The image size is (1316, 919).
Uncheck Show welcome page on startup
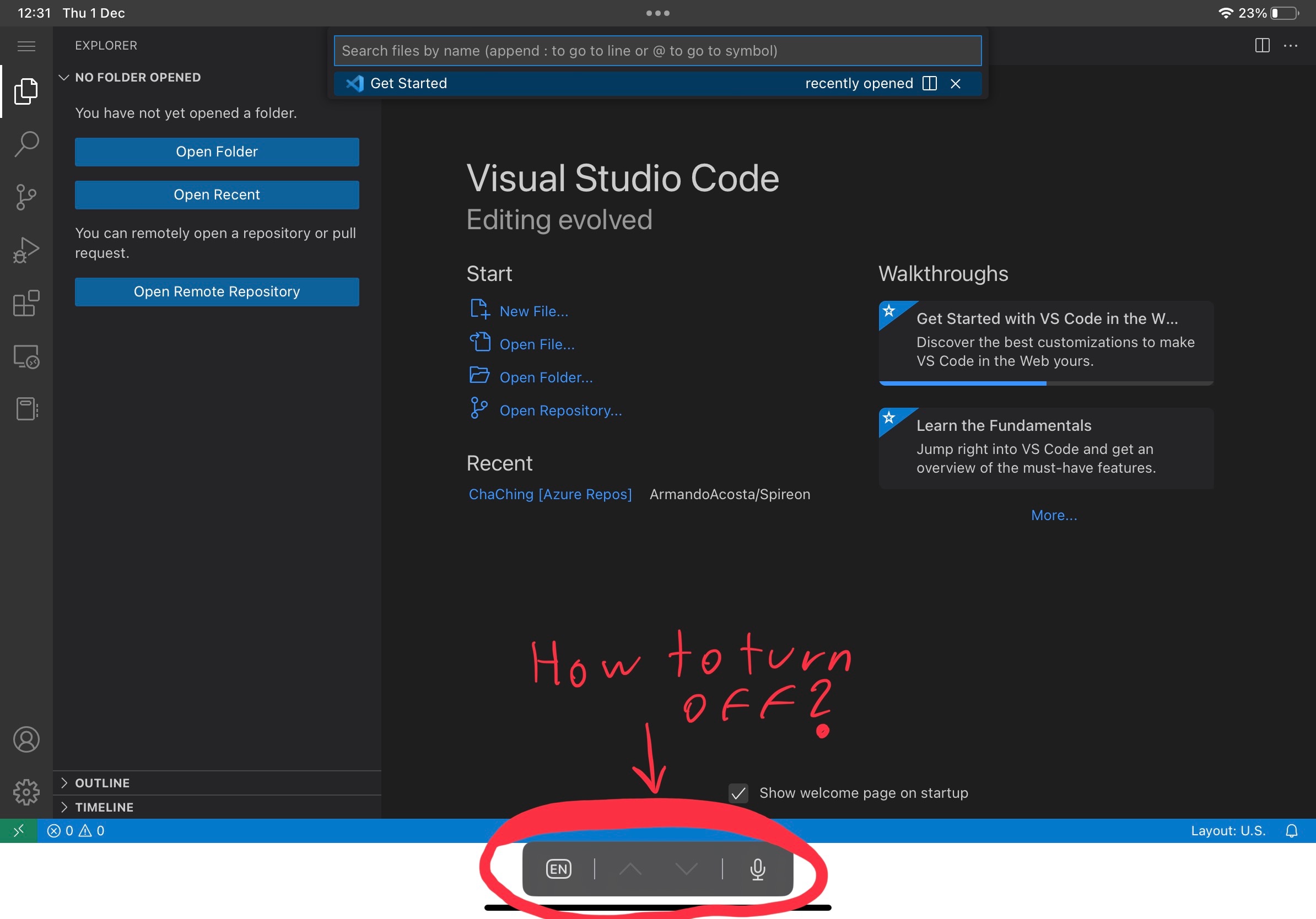(738, 793)
